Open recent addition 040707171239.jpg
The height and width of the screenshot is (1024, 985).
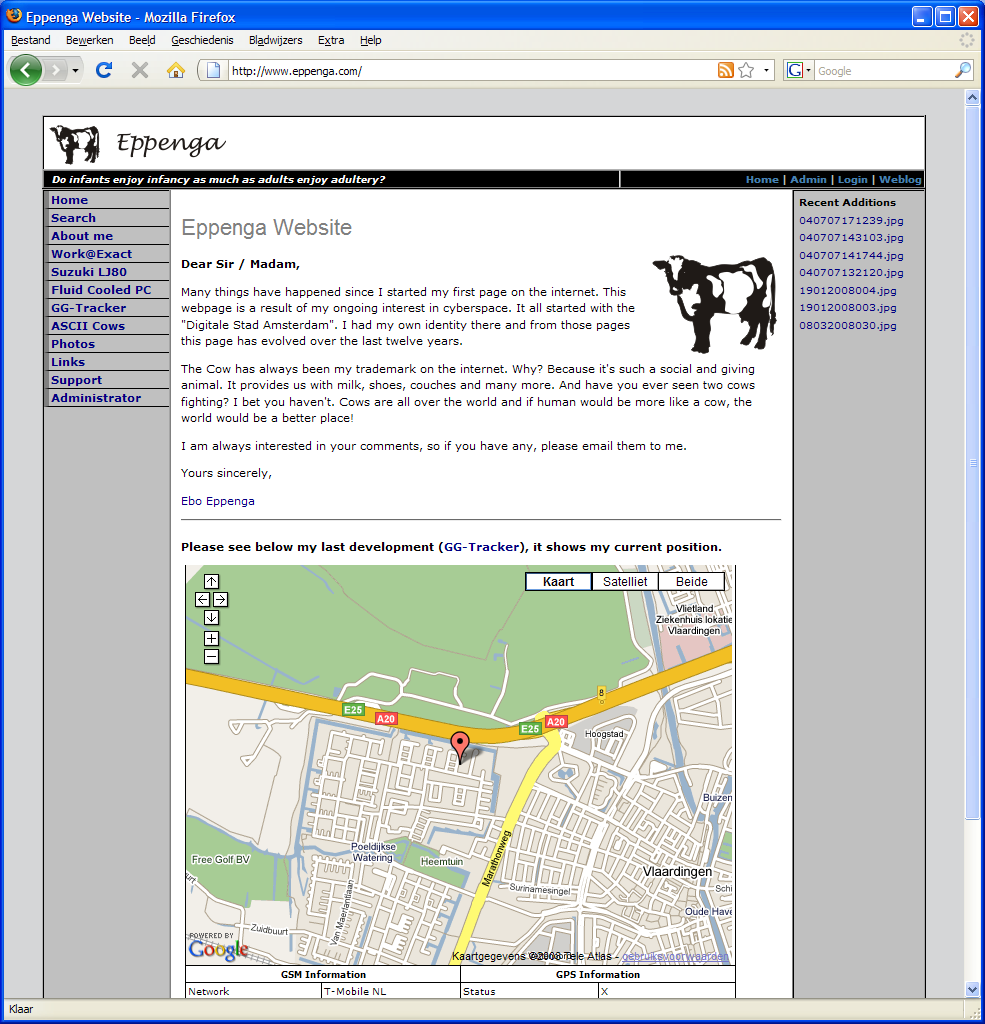(x=851, y=221)
